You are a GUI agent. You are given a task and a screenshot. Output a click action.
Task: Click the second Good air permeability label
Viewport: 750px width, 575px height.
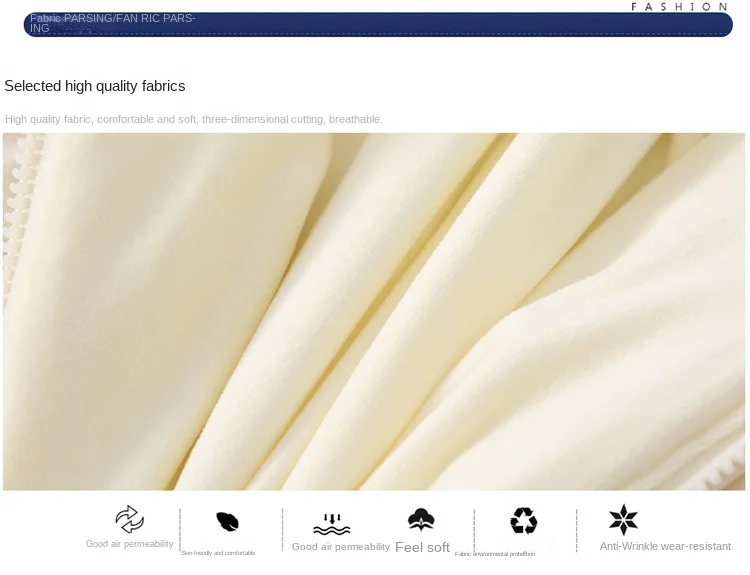[341, 547]
